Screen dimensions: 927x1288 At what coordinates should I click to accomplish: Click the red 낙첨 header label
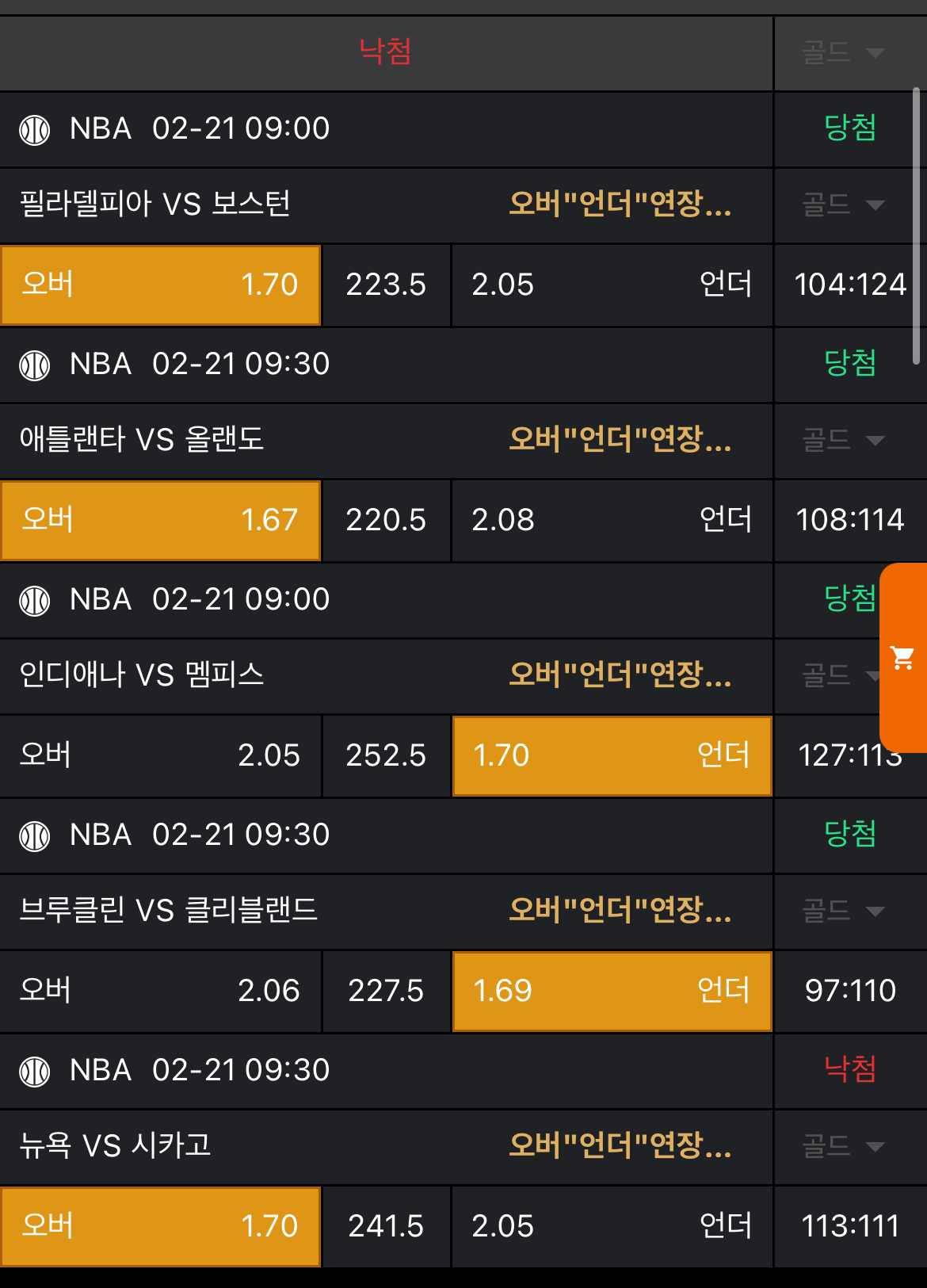(x=385, y=52)
